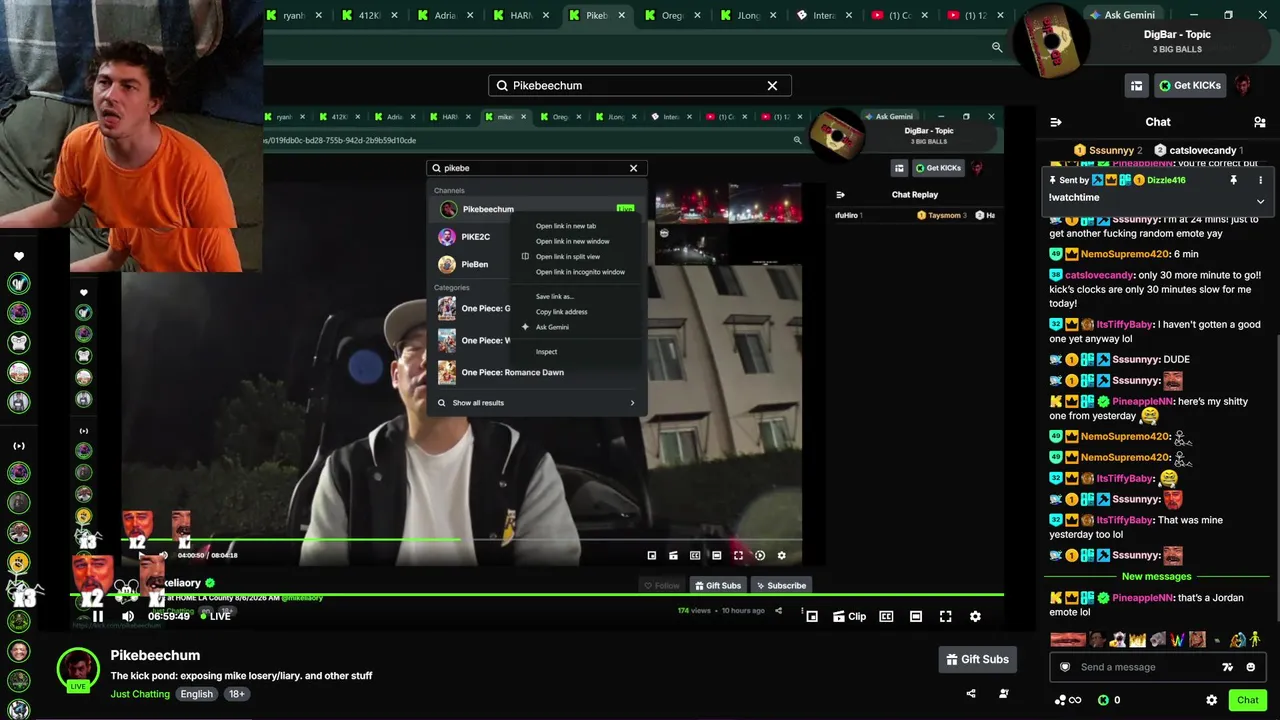Open the Just Chatting category link

point(140,694)
